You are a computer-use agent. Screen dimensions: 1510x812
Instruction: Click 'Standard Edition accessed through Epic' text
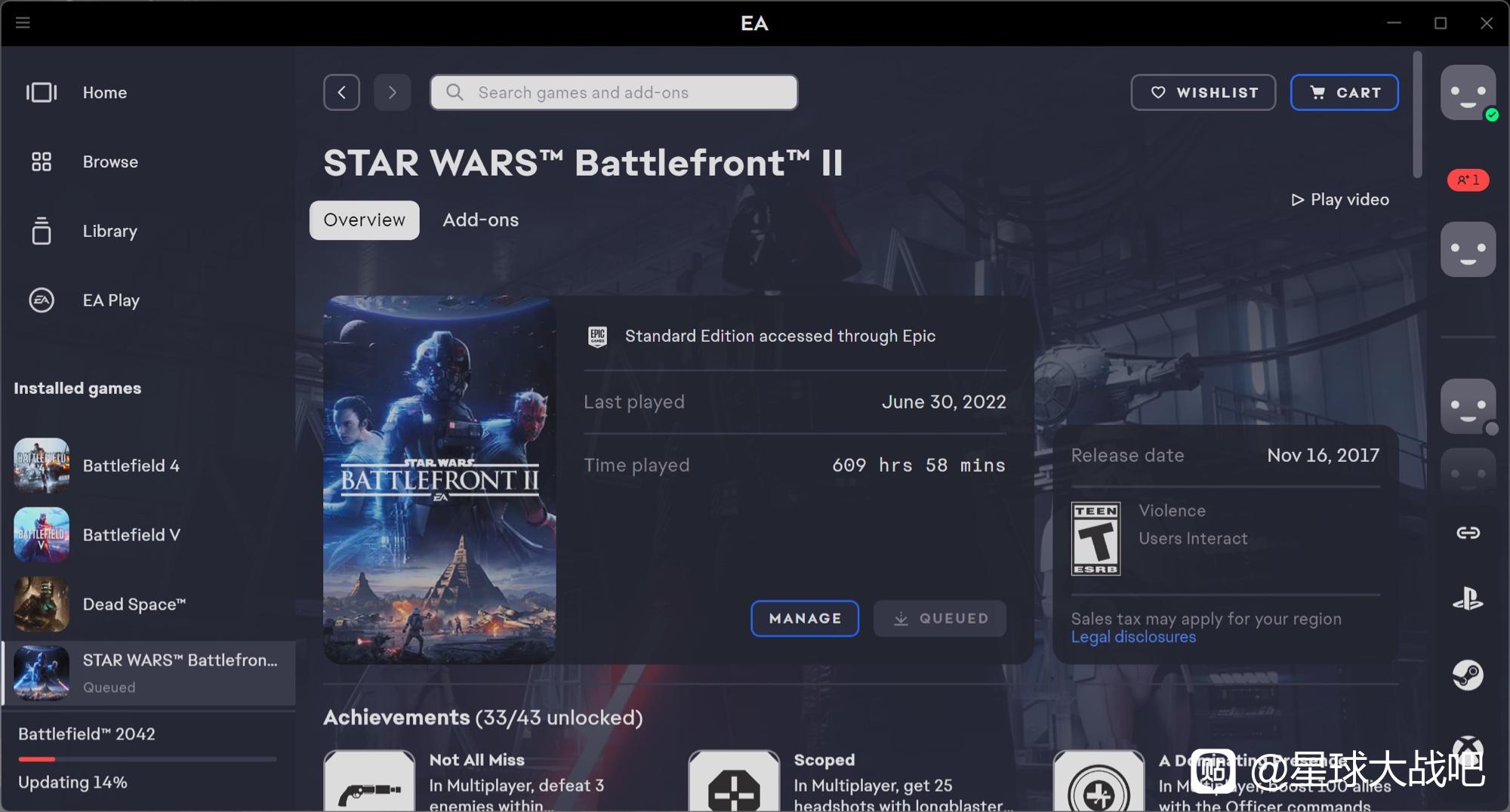pos(780,336)
